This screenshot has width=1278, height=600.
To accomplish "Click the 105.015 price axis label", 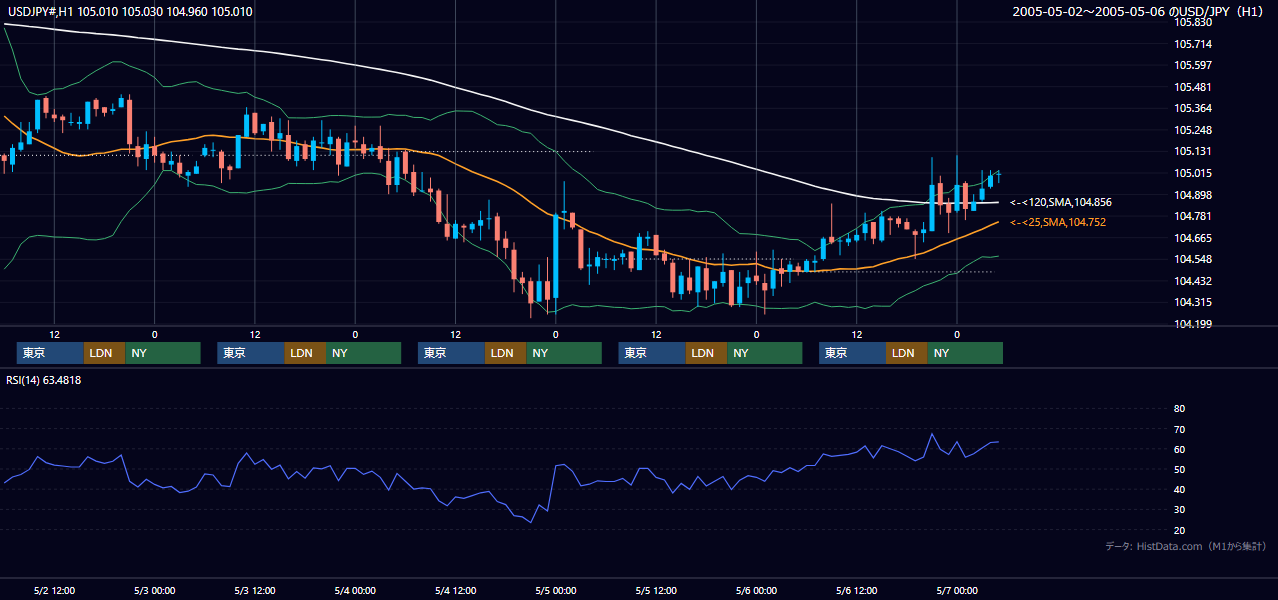I will pos(1193,173).
